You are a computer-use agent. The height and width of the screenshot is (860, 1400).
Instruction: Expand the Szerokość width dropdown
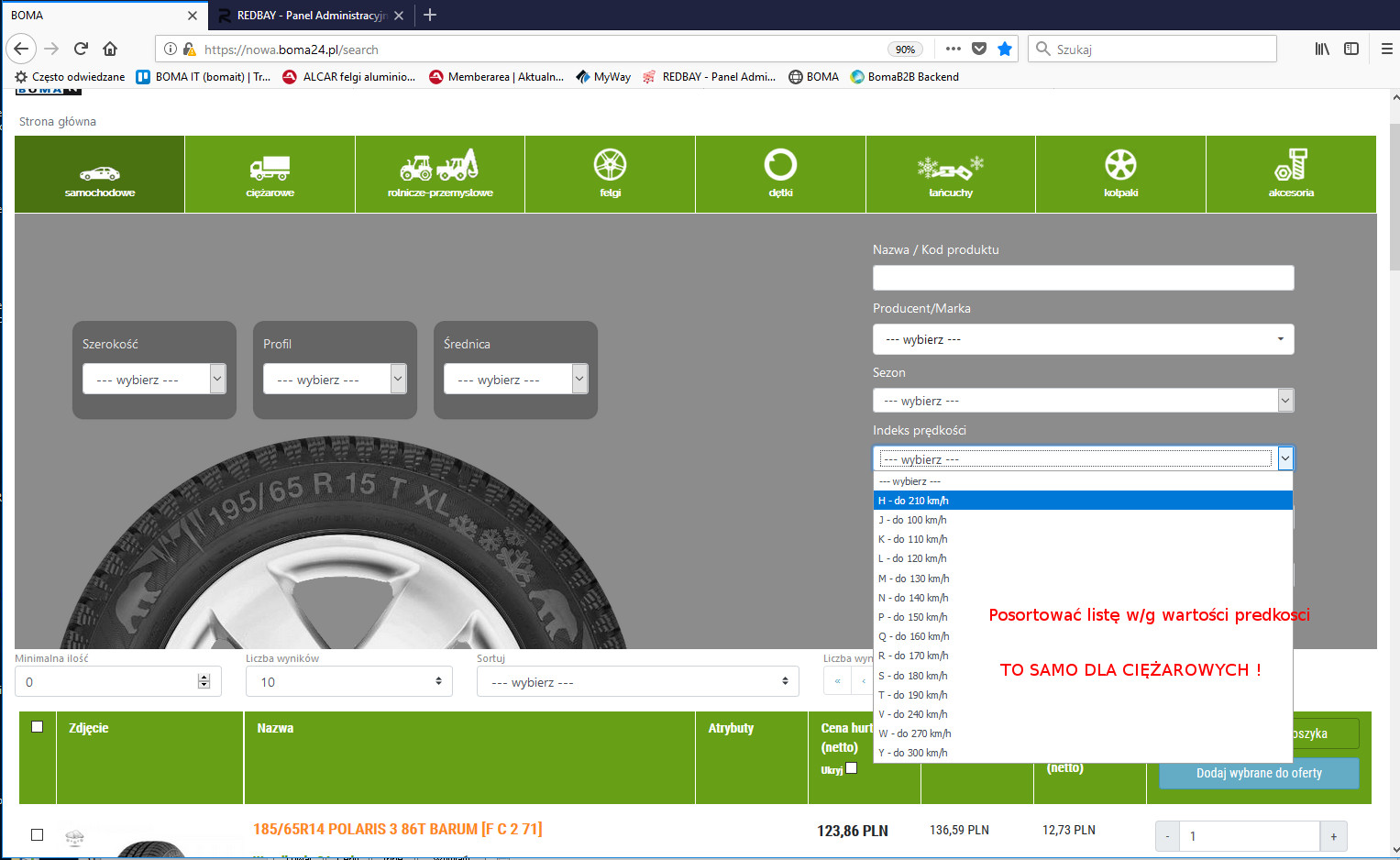(154, 379)
